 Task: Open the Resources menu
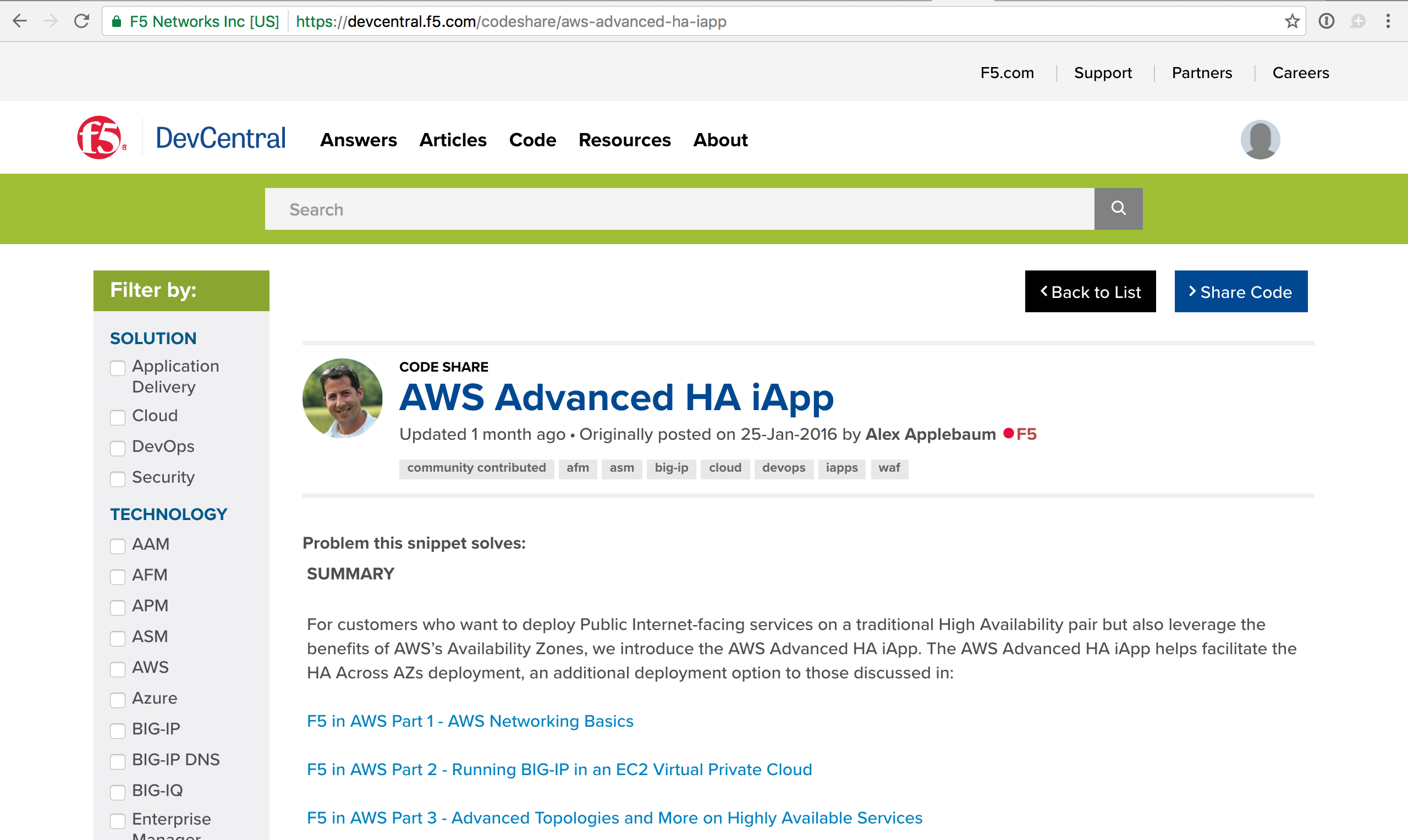624,140
